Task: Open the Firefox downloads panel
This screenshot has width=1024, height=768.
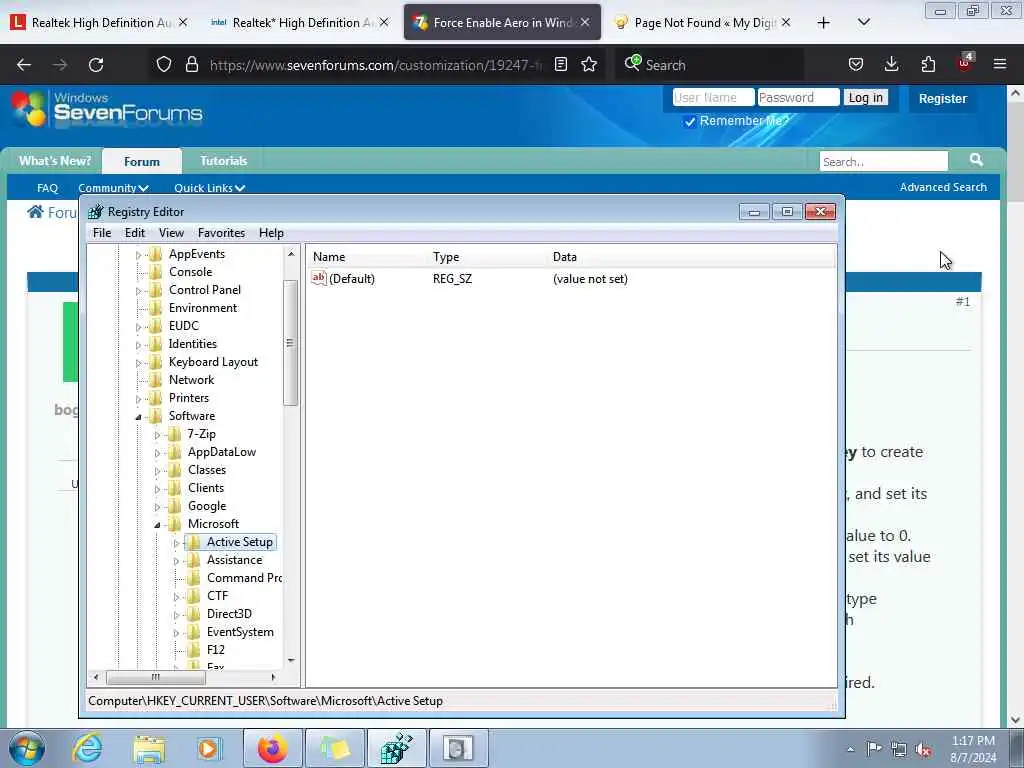Action: pyautogui.click(x=891, y=64)
